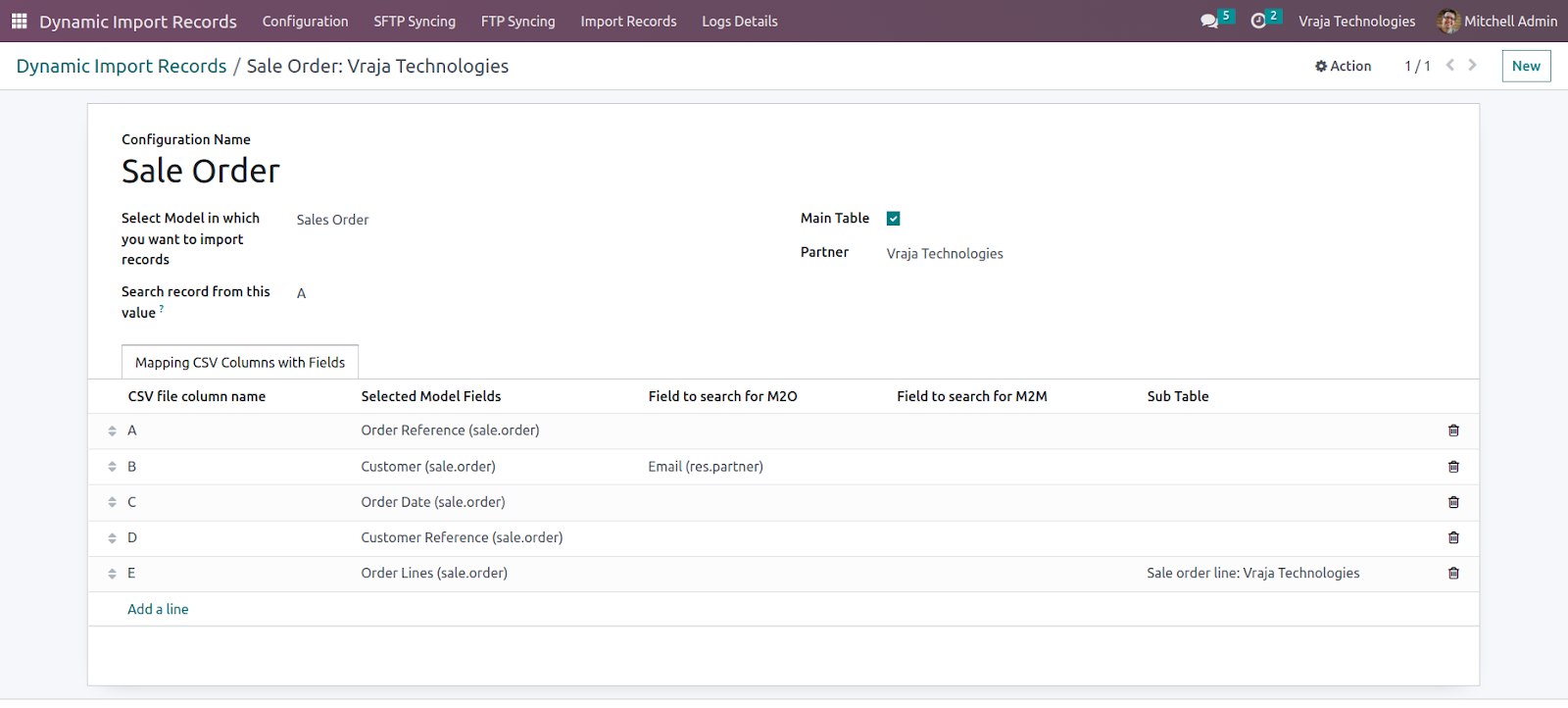Delete row D with trash icon
Screen dimensions: 1568x708
(1453, 537)
